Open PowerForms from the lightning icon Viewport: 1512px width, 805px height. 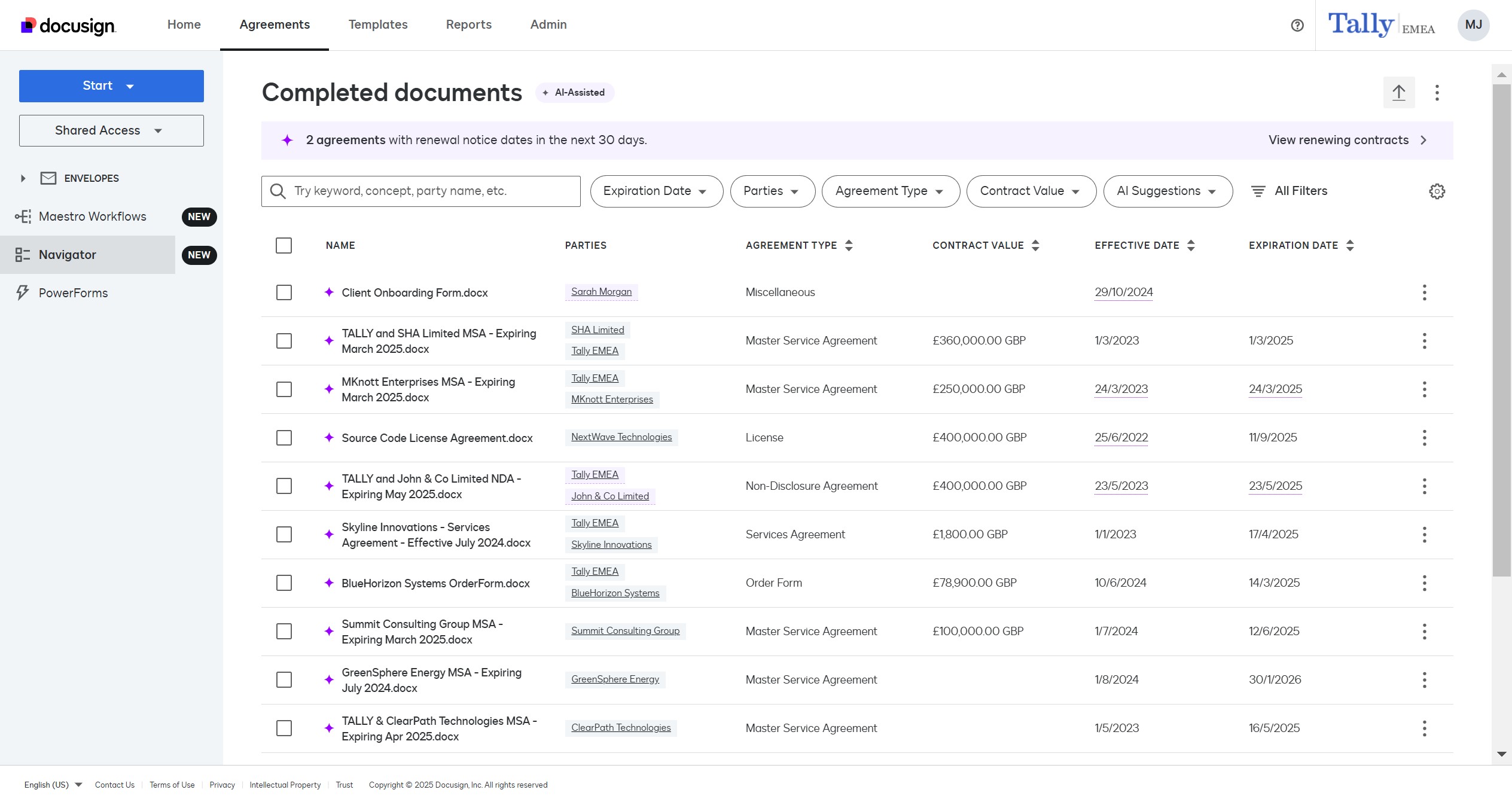pyautogui.click(x=23, y=293)
